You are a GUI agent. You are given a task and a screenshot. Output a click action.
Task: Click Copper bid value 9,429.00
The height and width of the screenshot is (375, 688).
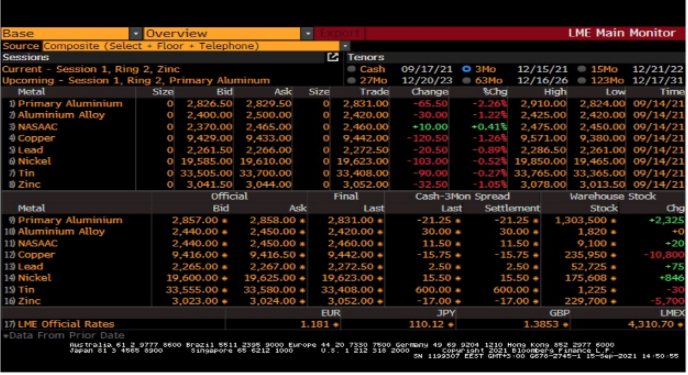[x=209, y=138]
